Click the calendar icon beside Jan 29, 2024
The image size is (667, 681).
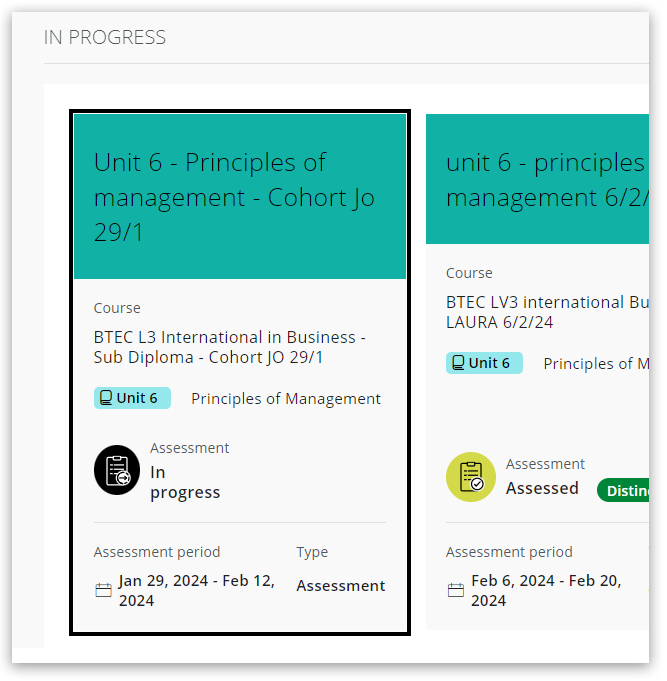point(103,590)
